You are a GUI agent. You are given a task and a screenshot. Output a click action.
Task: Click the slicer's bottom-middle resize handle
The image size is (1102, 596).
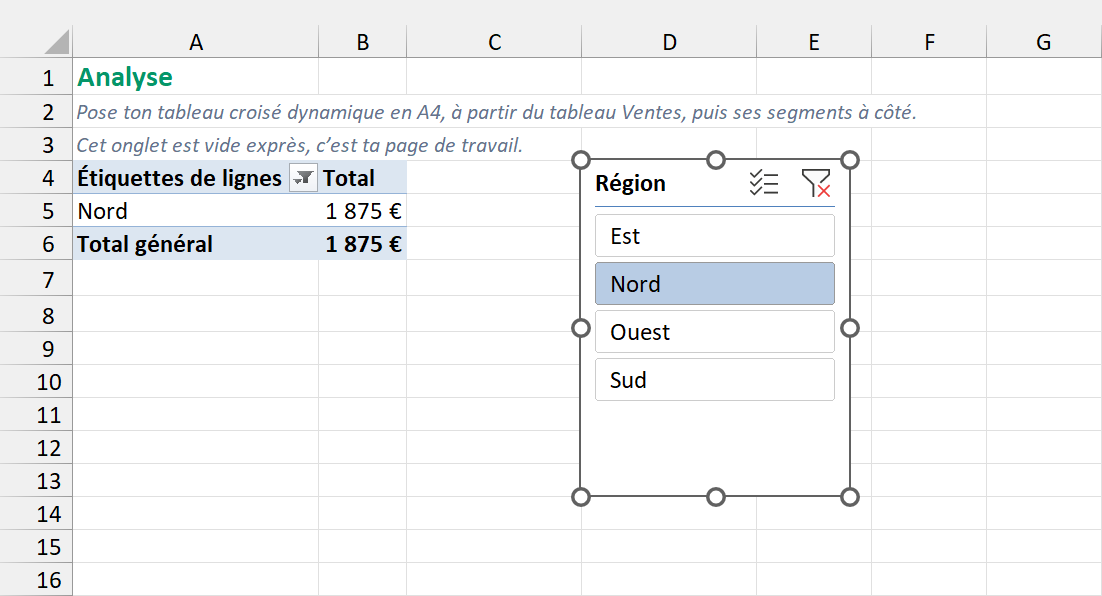tap(715, 497)
